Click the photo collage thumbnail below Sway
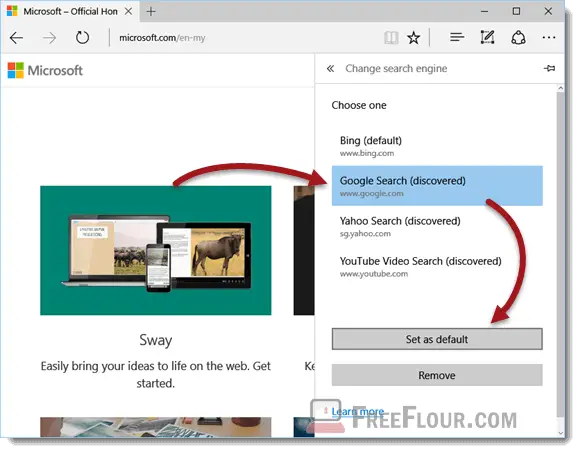The image size is (580, 453). 156,427
